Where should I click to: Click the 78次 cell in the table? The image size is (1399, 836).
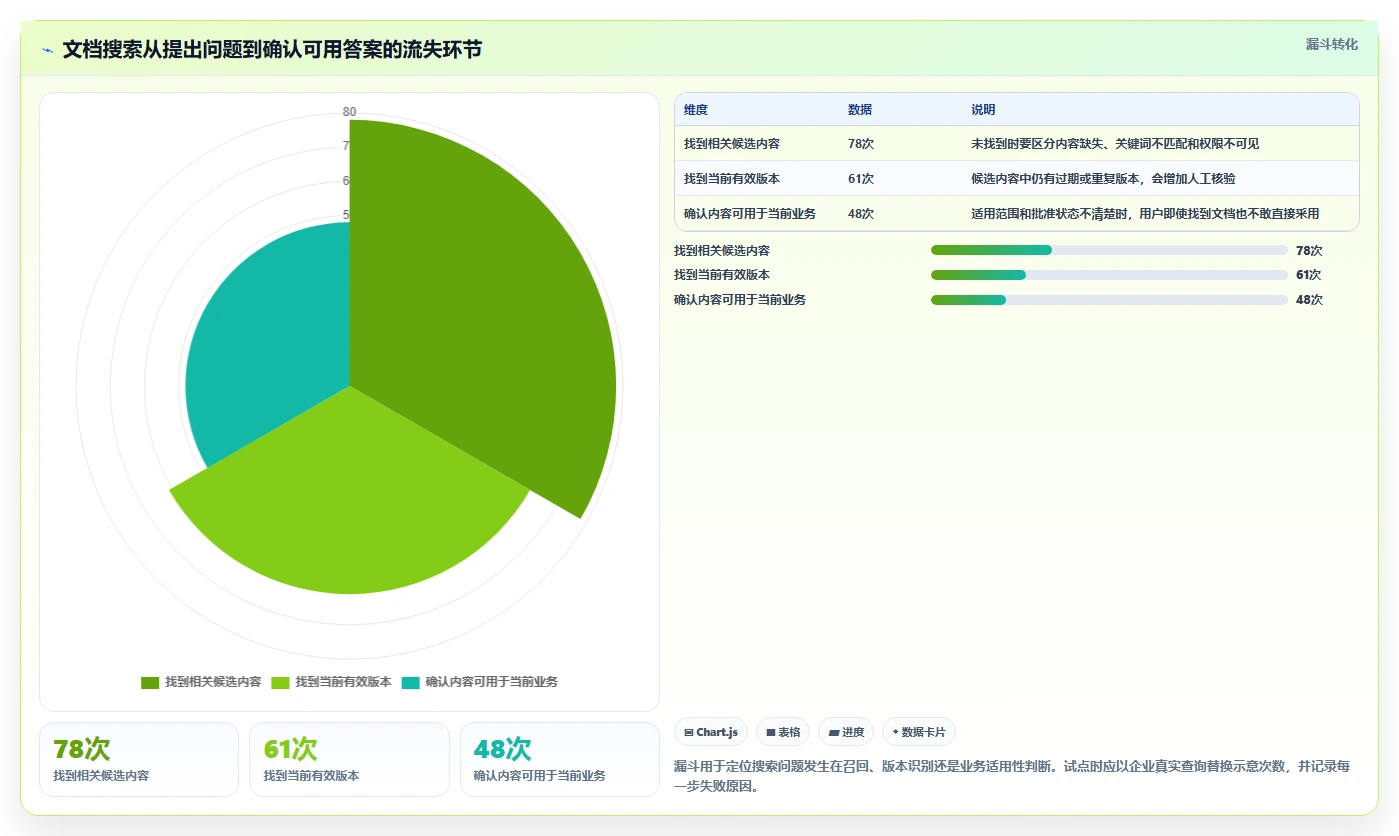point(861,144)
